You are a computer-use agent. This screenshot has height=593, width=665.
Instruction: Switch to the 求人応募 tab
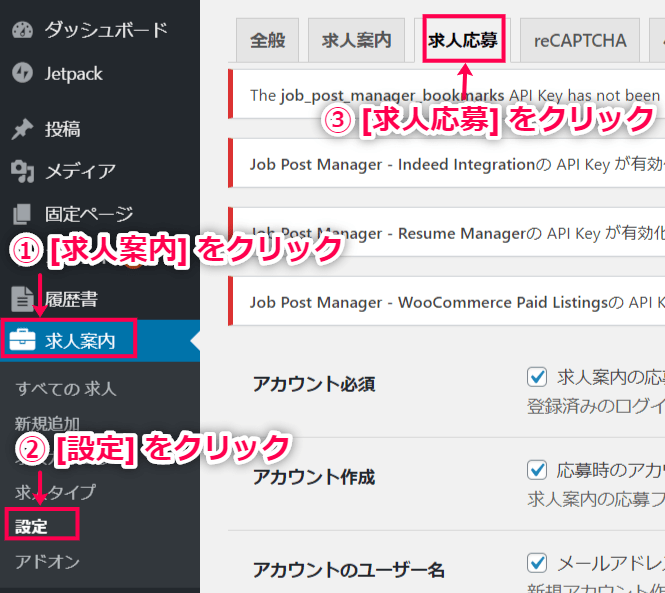(463, 40)
